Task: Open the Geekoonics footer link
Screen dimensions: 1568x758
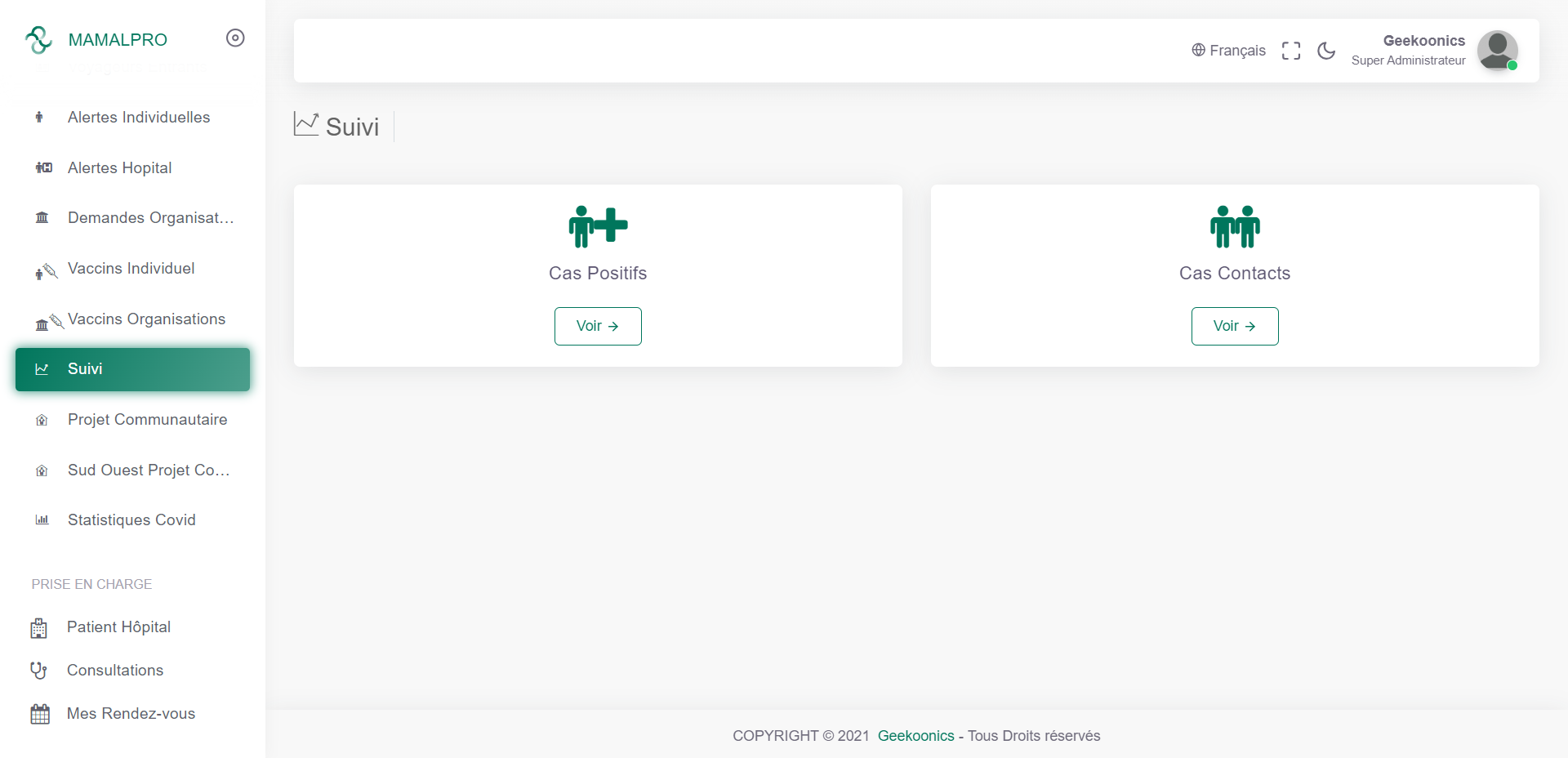Action: point(915,736)
